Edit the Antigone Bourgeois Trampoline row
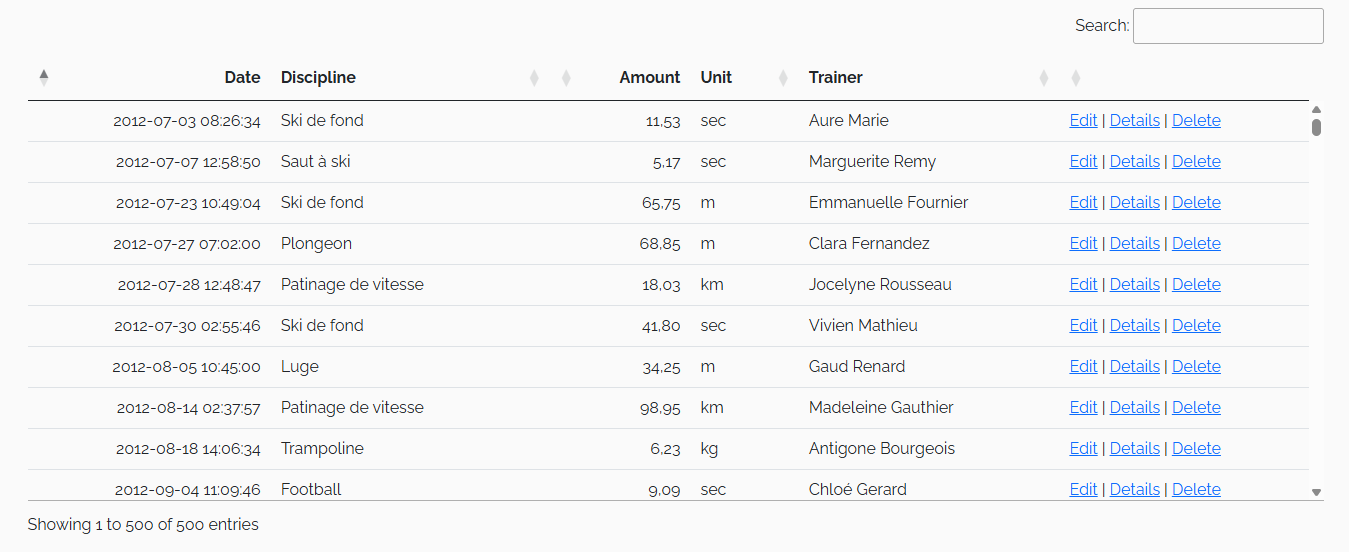The height and width of the screenshot is (552, 1349). tap(1083, 448)
